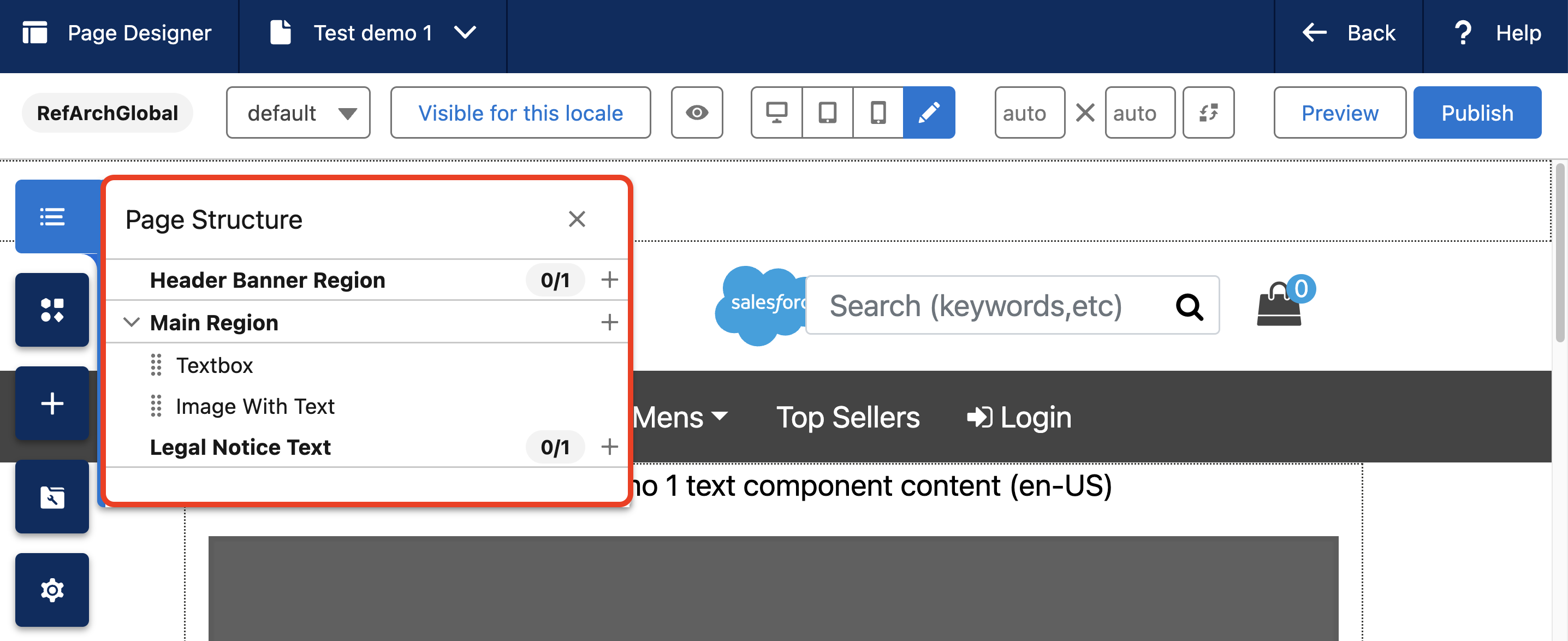Image resolution: width=1568 pixels, height=641 pixels.
Task: Add component to Legal Notice Text
Action: click(x=609, y=447)
